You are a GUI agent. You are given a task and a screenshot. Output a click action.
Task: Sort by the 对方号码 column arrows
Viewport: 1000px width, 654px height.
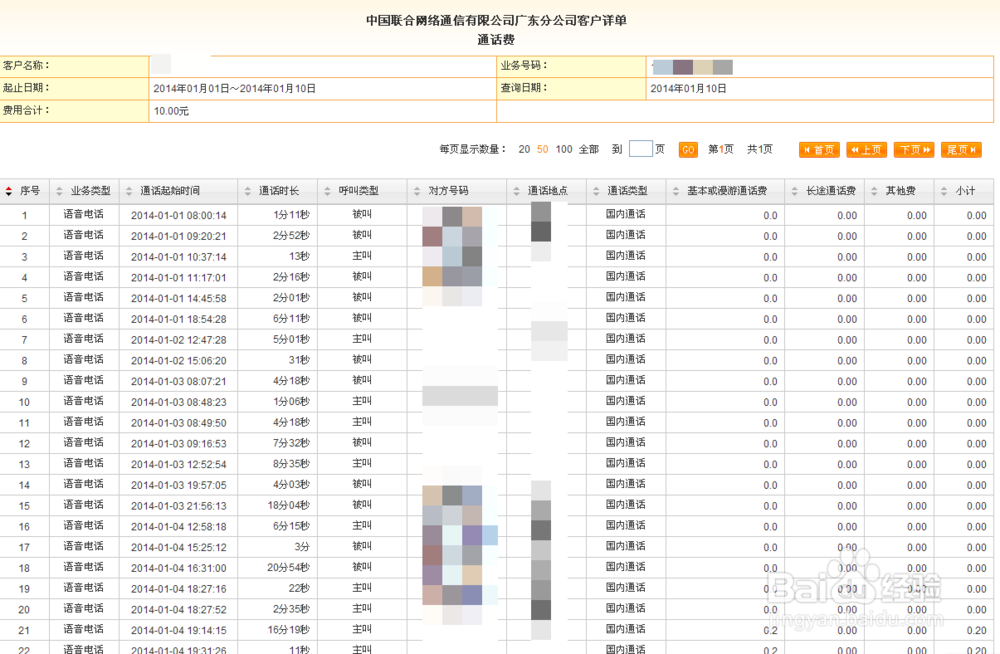click(x=417, y=191)
